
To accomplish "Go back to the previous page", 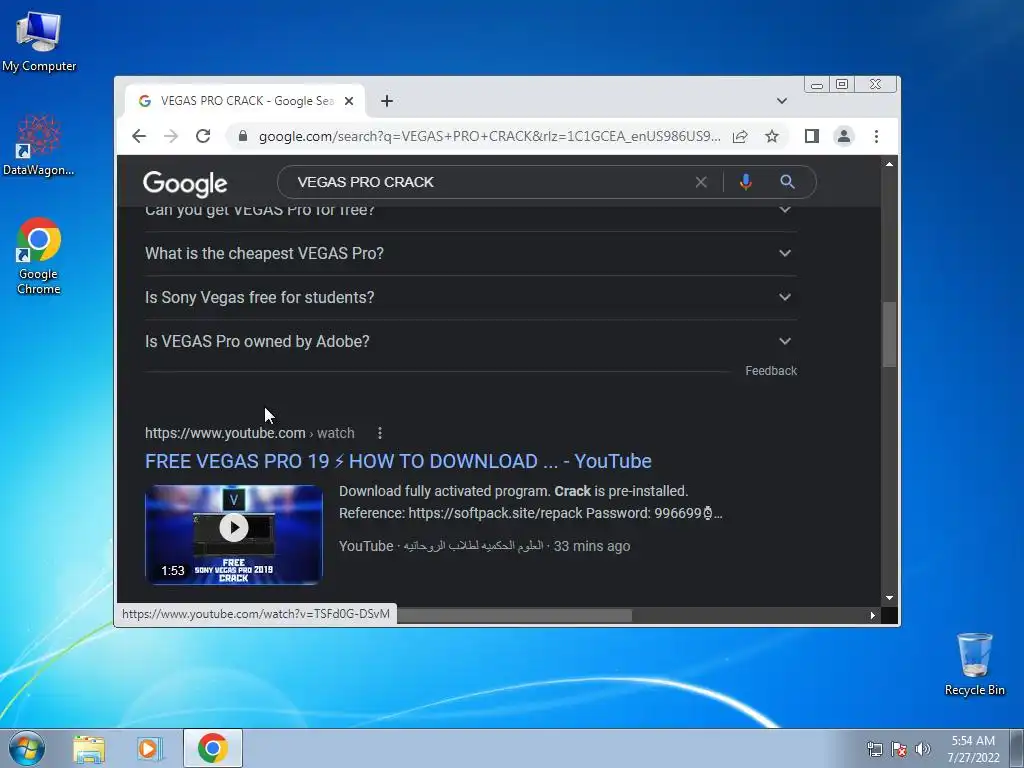I will (138, 136).
